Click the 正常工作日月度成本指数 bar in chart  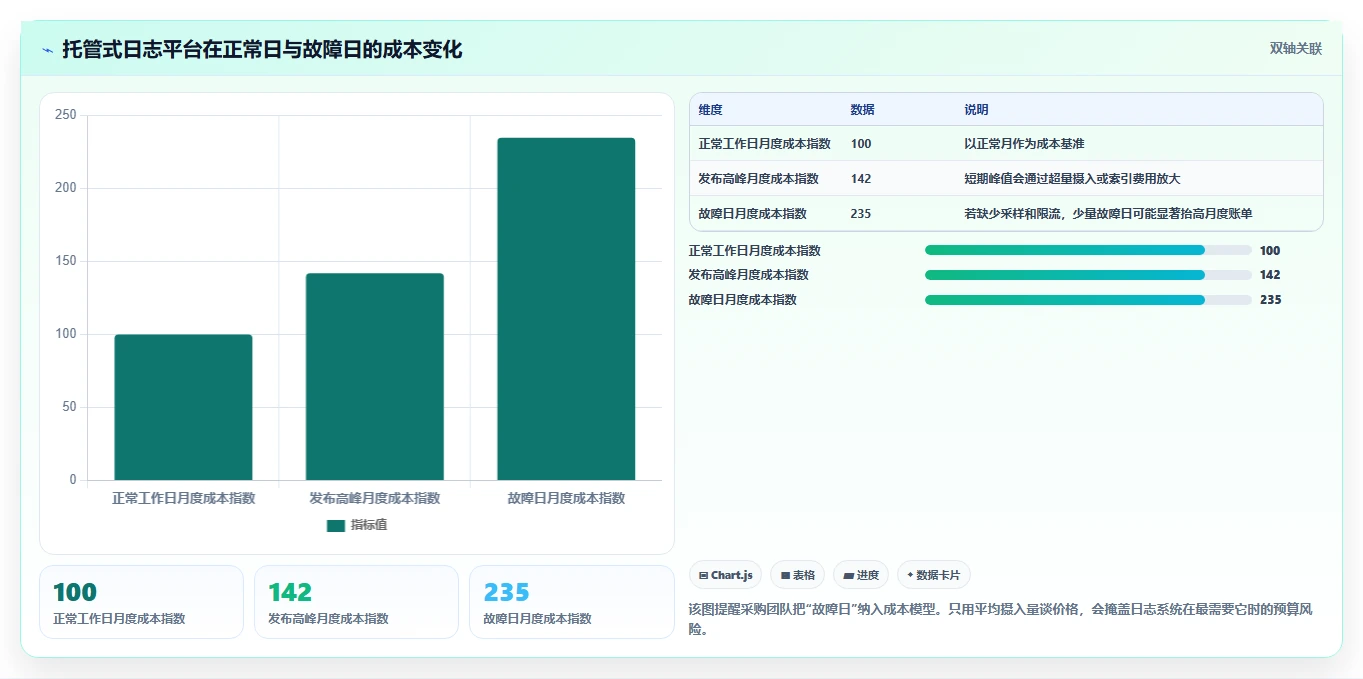[x=183, y=407]
